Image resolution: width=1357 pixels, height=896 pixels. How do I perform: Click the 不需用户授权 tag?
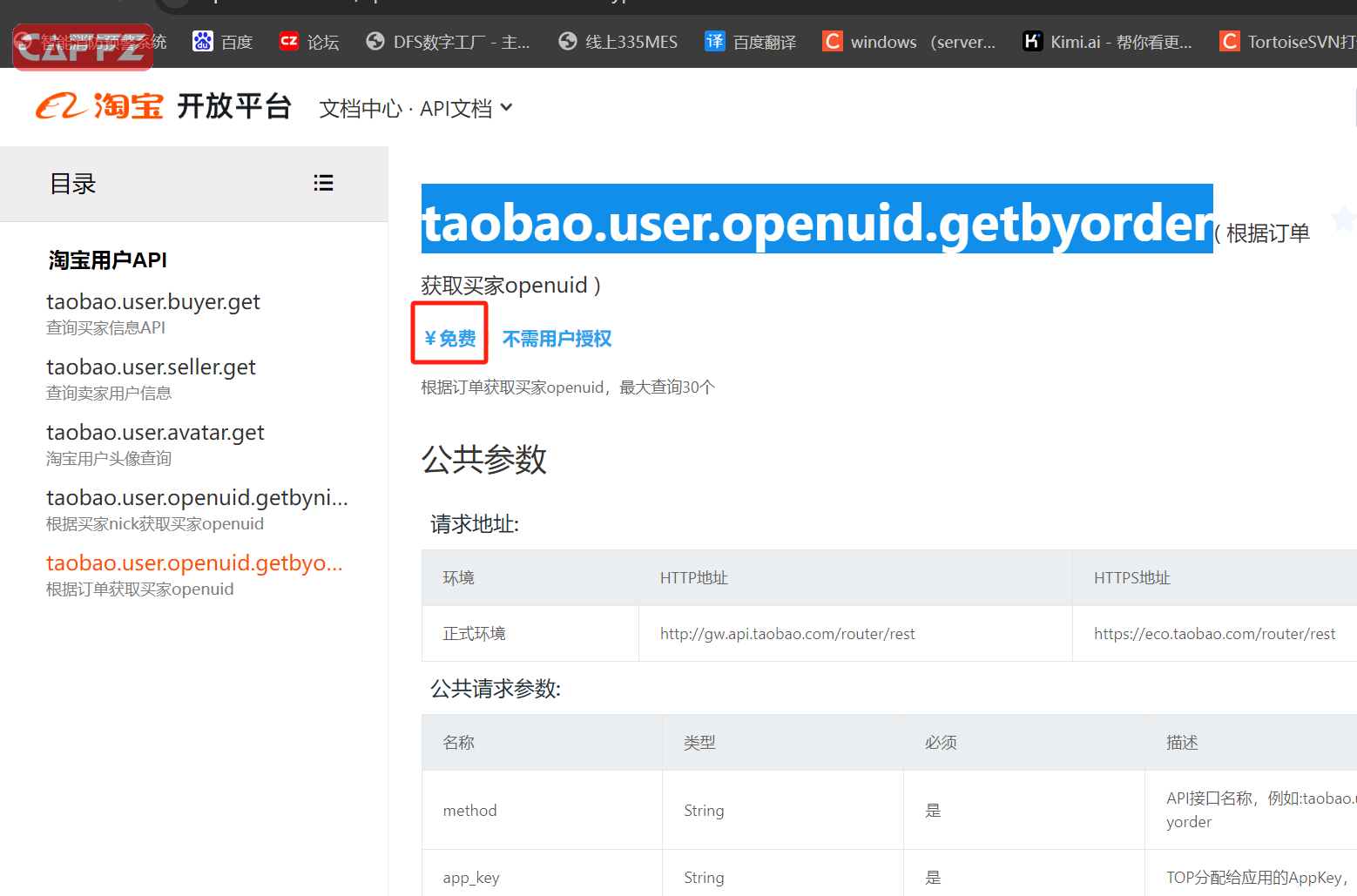(557, 339)
